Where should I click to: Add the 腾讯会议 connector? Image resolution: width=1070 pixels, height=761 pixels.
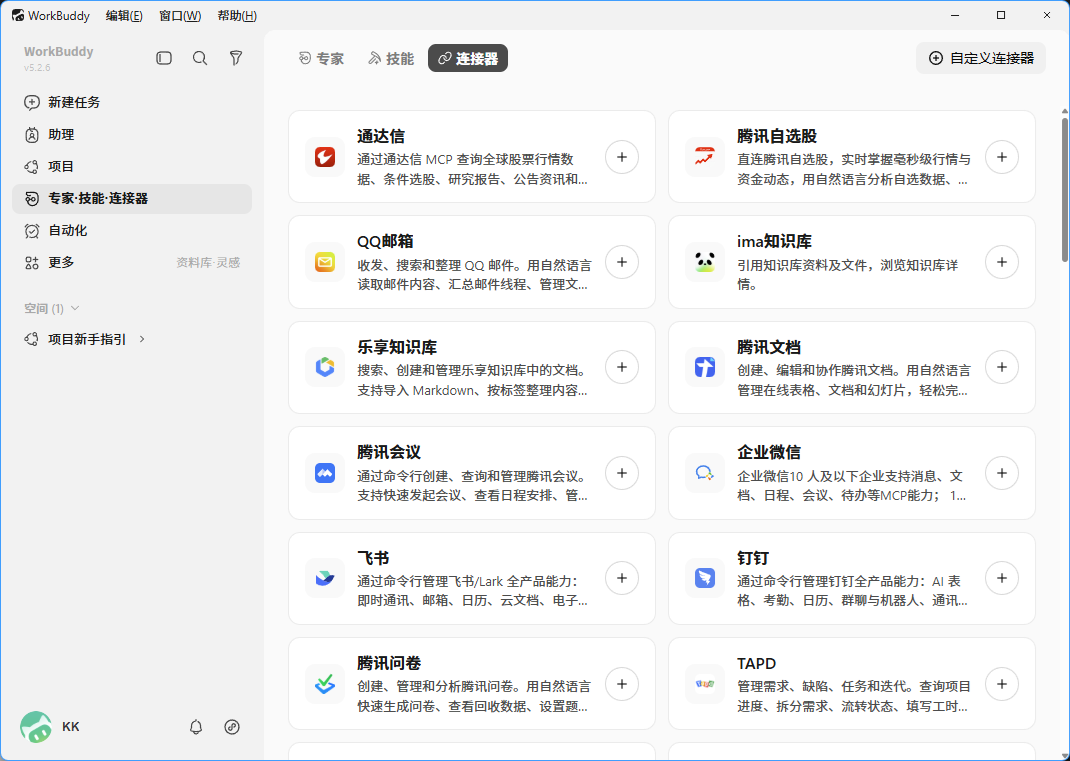pos(622,473)
